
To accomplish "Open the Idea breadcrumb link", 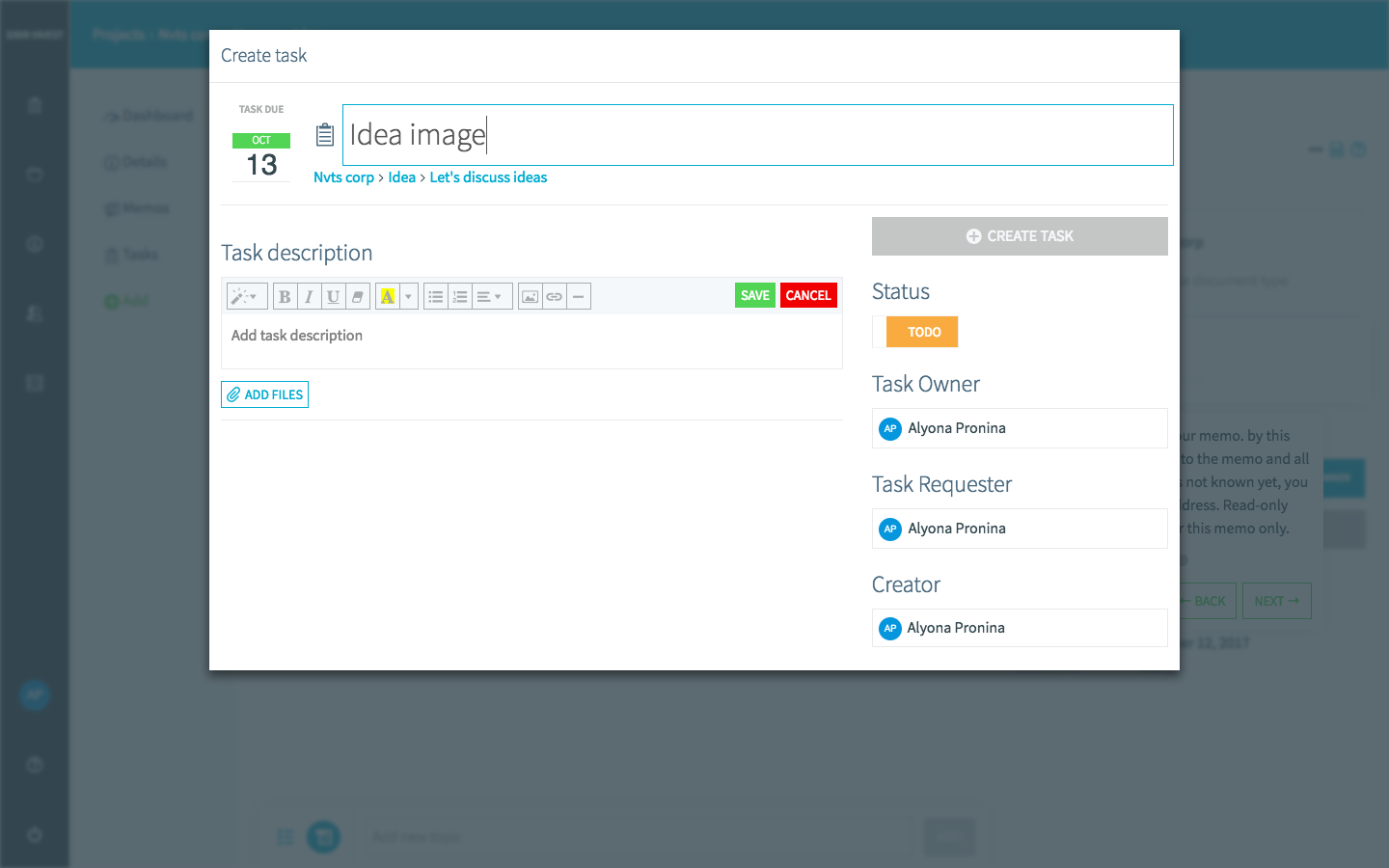I will click(x=402, y=177).
